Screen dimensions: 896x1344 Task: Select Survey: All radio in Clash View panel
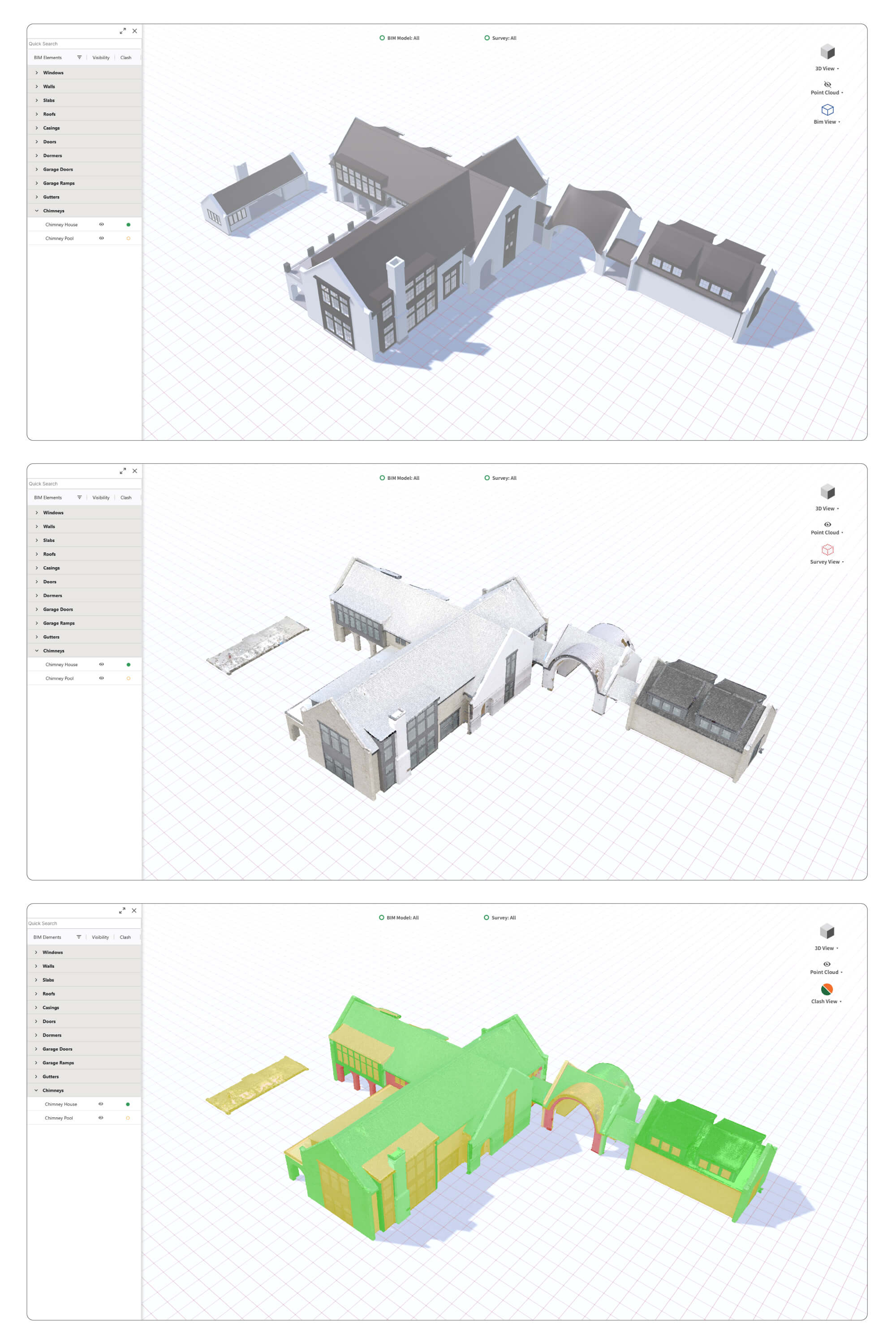pos(486,918)
